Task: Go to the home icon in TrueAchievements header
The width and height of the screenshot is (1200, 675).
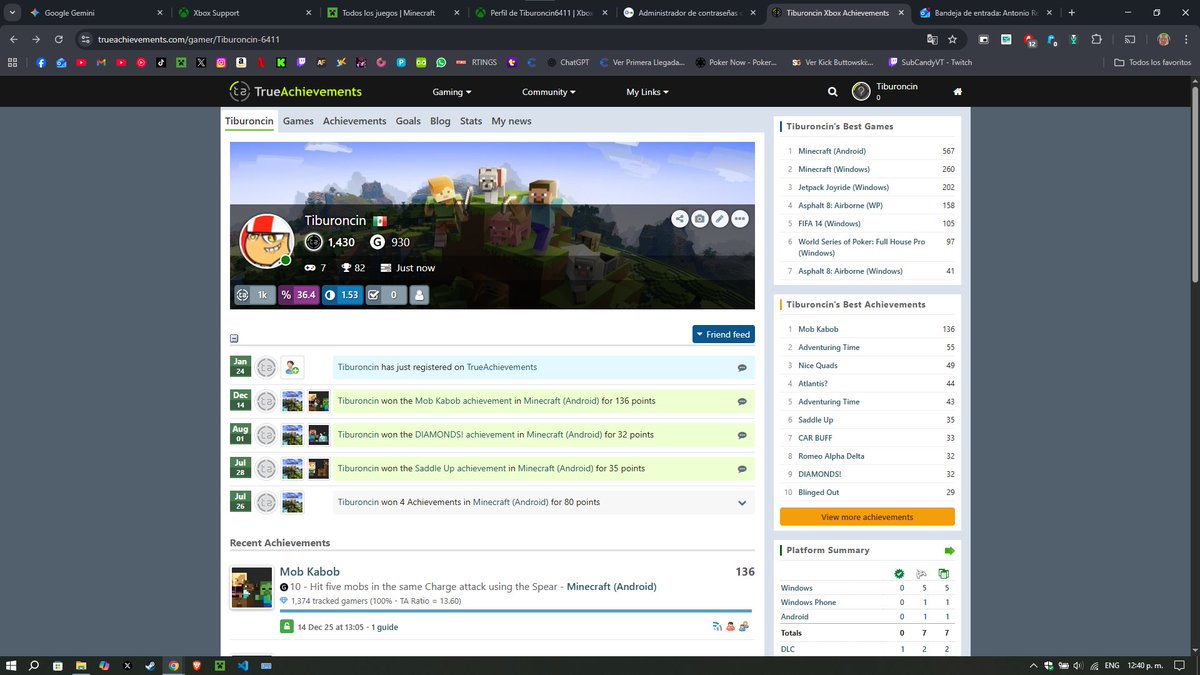Action: pos(958,92)
